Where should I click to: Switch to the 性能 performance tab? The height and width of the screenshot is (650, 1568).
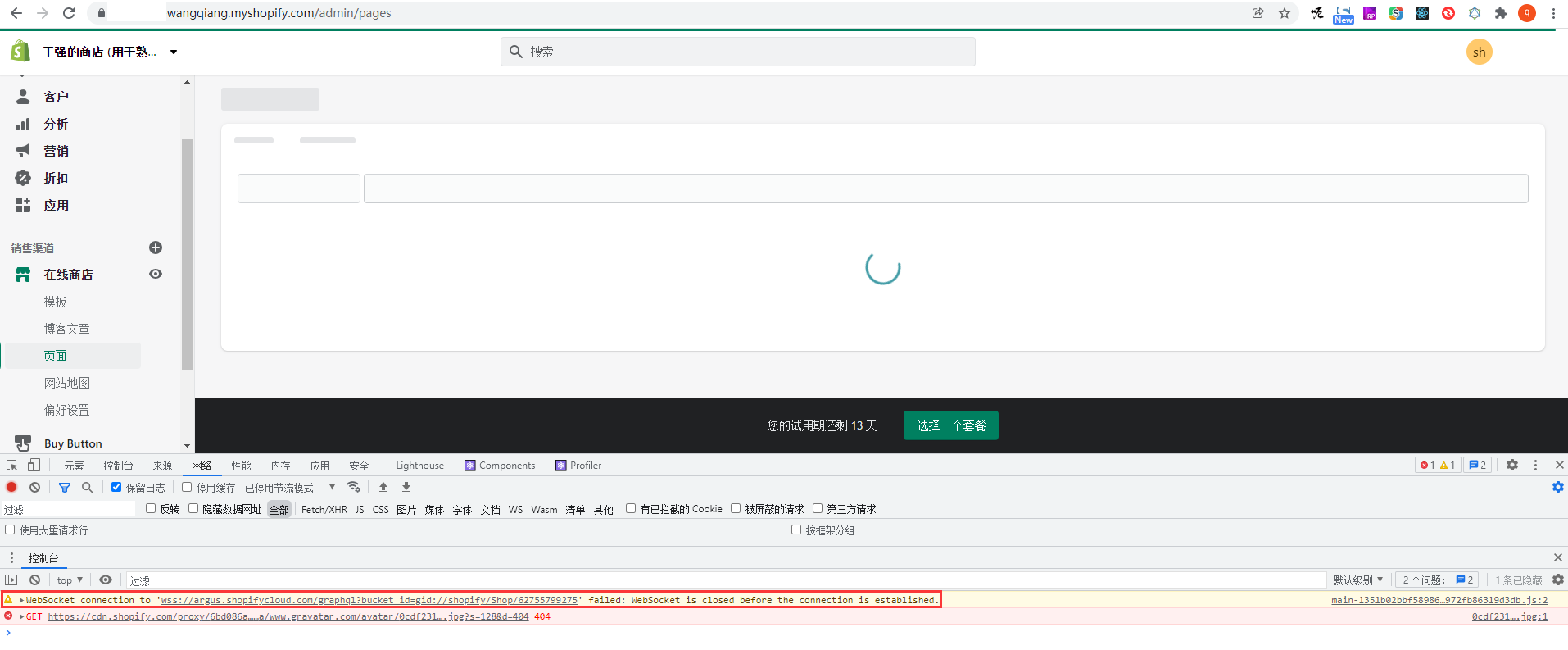[x=241, y=466]
